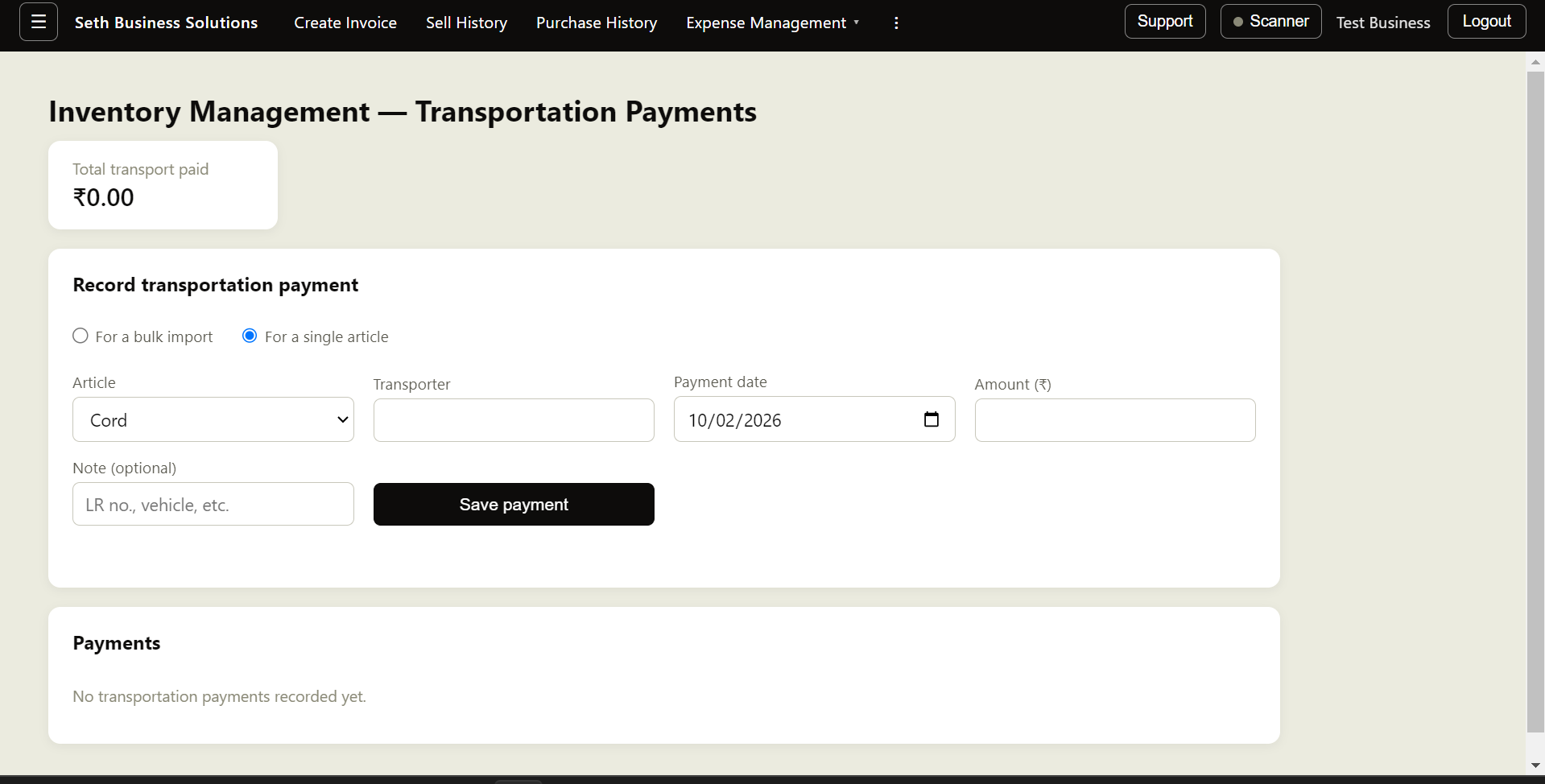Image resolution: width=1545 pixels, height=784 pixels.
Task: Click the Support button
Action: pyautogui.click(x=1165, y=21)
